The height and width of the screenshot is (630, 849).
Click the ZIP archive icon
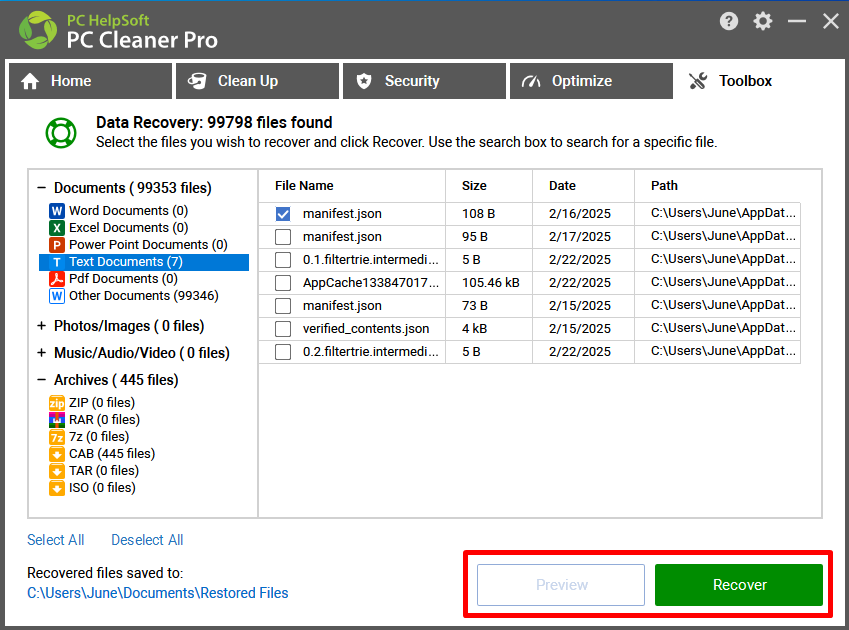pyautogui.click(x=57, y=403)
